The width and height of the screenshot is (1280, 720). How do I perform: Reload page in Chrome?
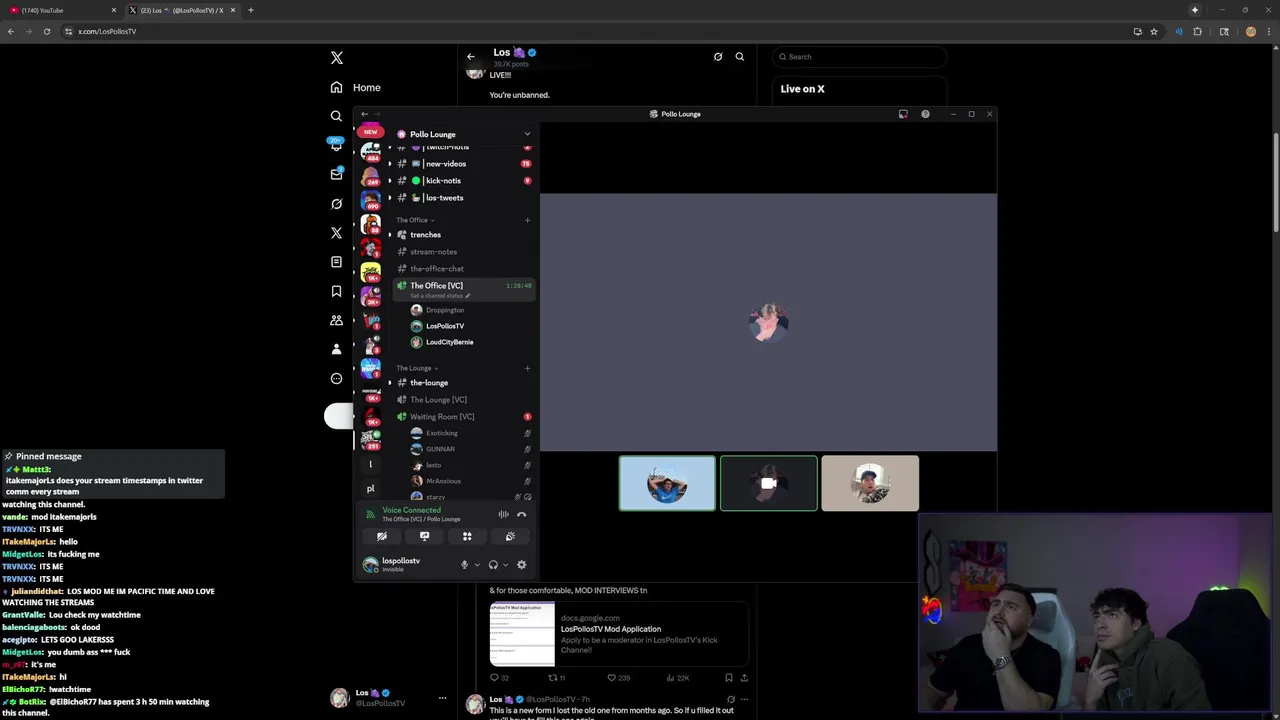(46, 31)
